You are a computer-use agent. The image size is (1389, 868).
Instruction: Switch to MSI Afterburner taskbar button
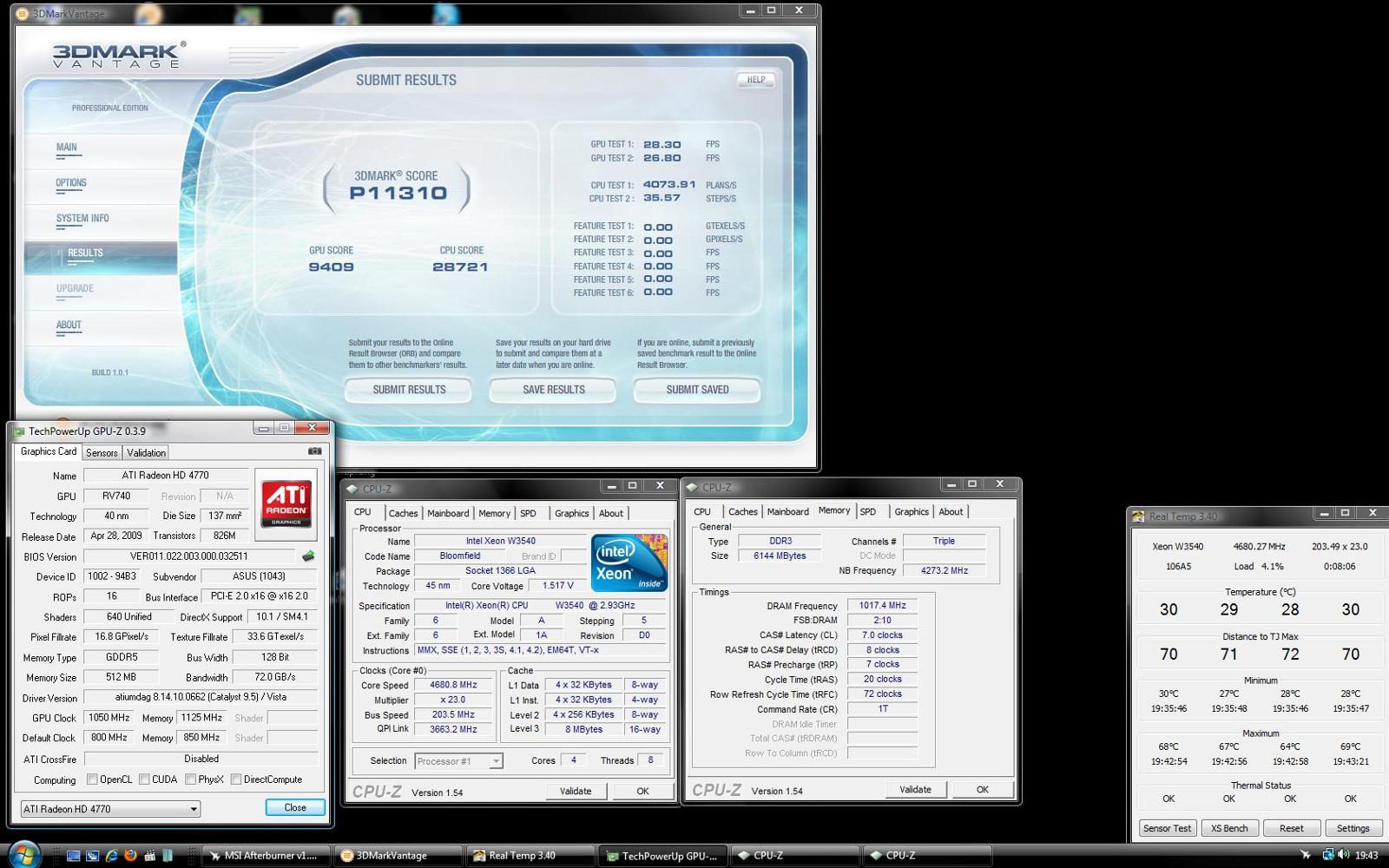pos(267,856)
